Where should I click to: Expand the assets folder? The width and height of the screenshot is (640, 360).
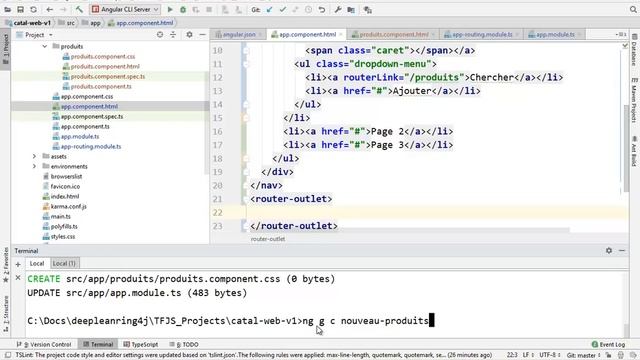point(34,156)
